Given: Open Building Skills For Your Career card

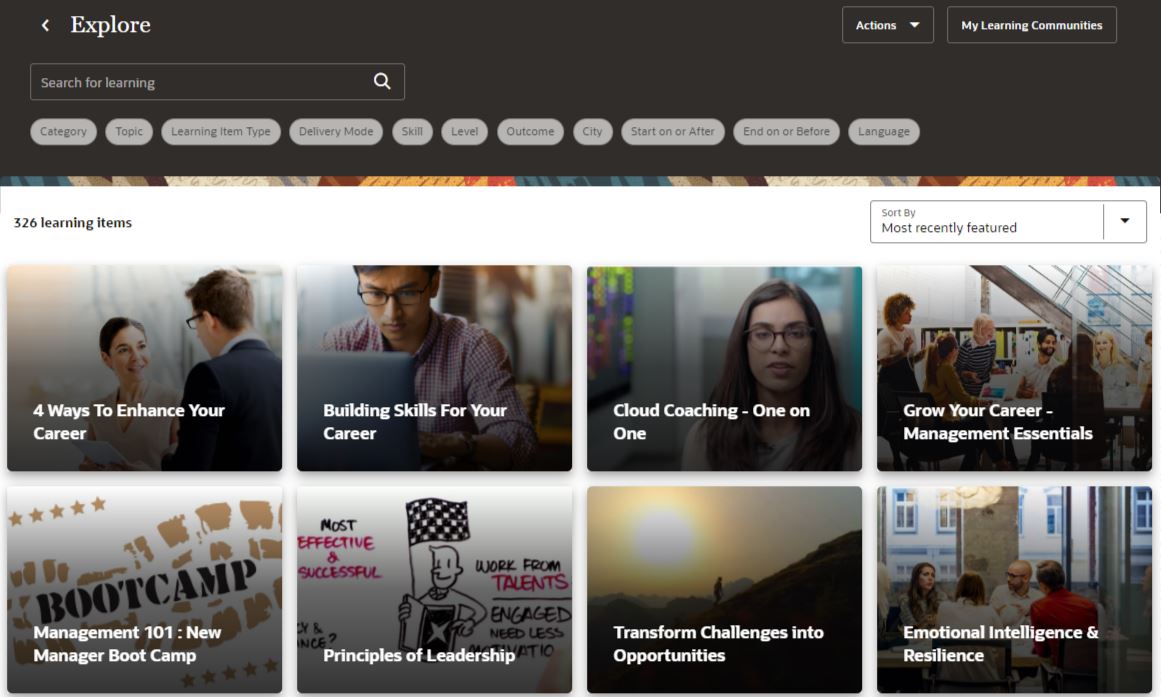Looking at the screenshot, I should pyautogui.click(x=435, y=368).
